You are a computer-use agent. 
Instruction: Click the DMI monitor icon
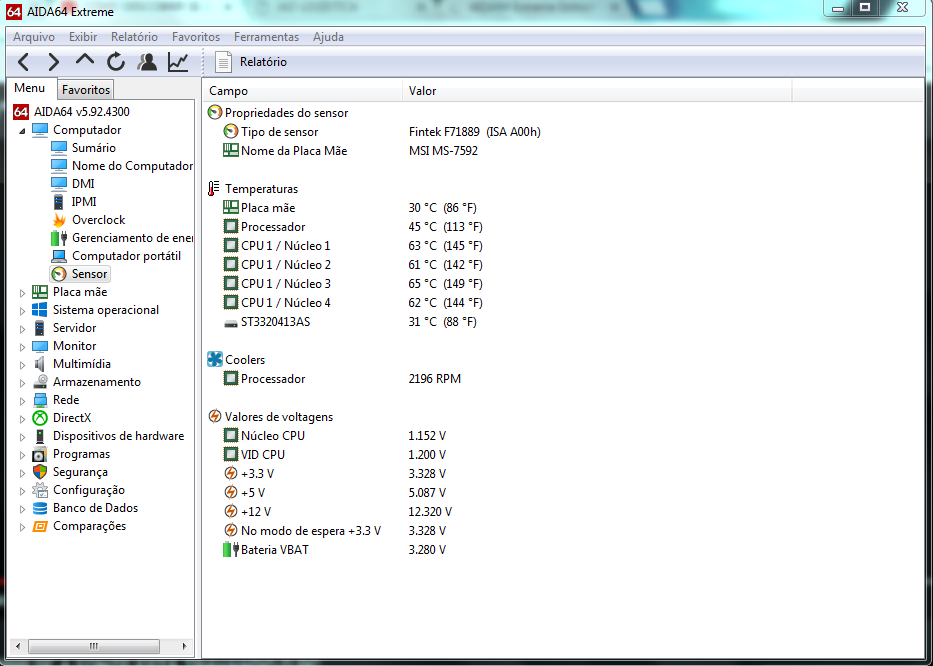pyautogui.click(x=58, y=183)
